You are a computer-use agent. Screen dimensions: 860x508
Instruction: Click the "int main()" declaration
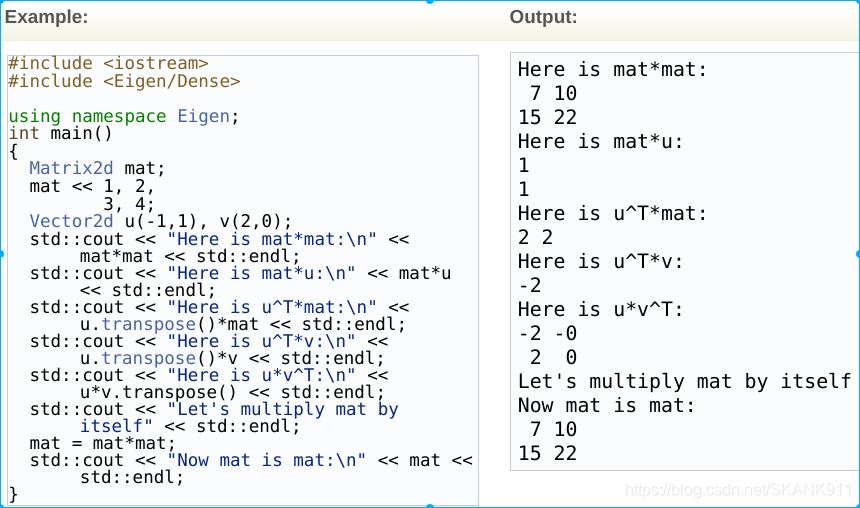(60, 133)
